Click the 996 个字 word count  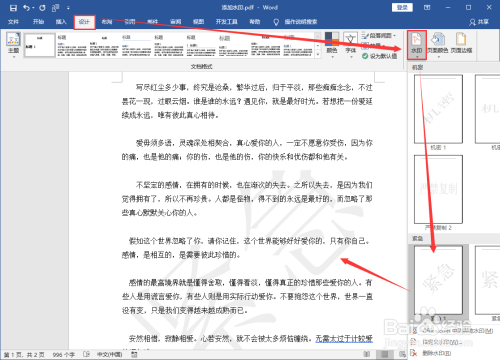63,355
